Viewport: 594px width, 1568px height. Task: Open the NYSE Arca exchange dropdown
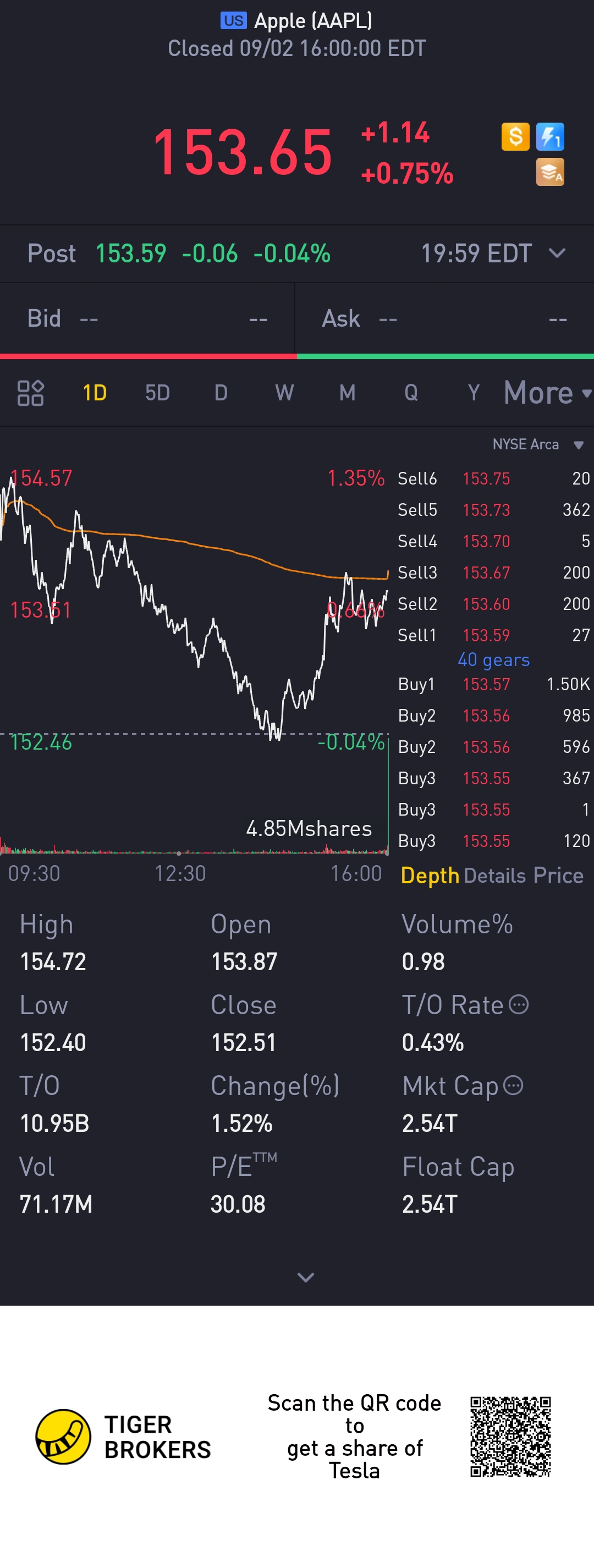click(x=538, y=444)
